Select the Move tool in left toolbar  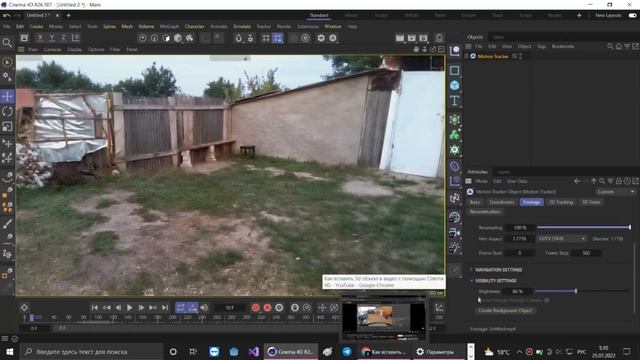pyautogui.click(x=7, y=96)
